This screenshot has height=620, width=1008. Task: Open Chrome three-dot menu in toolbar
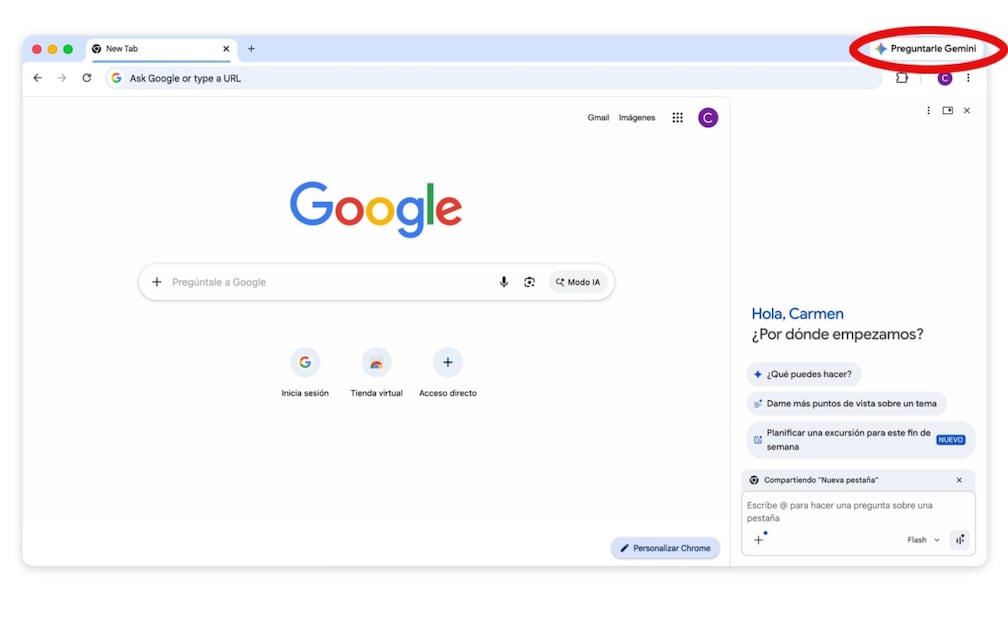pyautogui.click(x=968, y=78)
